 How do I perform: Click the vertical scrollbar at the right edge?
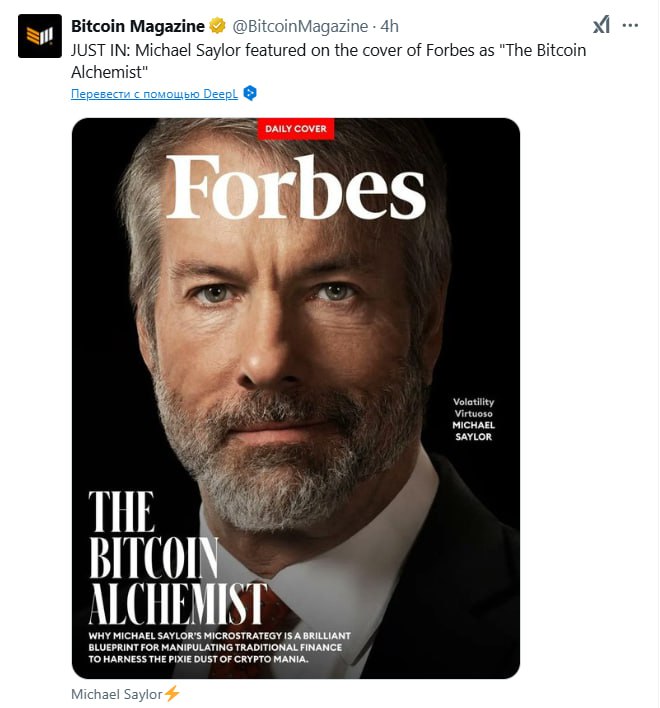click(x=658, y=354)
